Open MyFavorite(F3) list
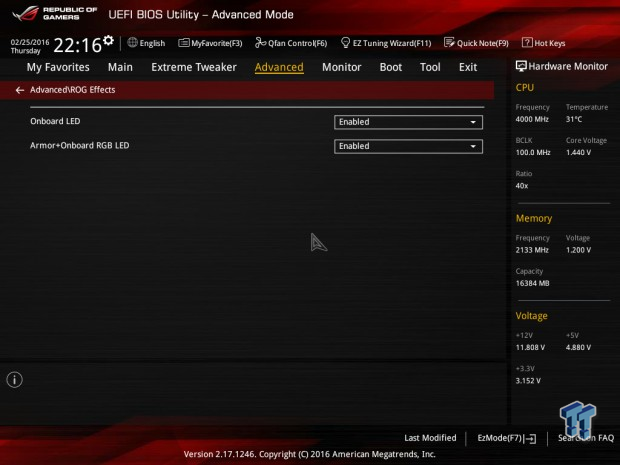 click(x=210, y=43)
